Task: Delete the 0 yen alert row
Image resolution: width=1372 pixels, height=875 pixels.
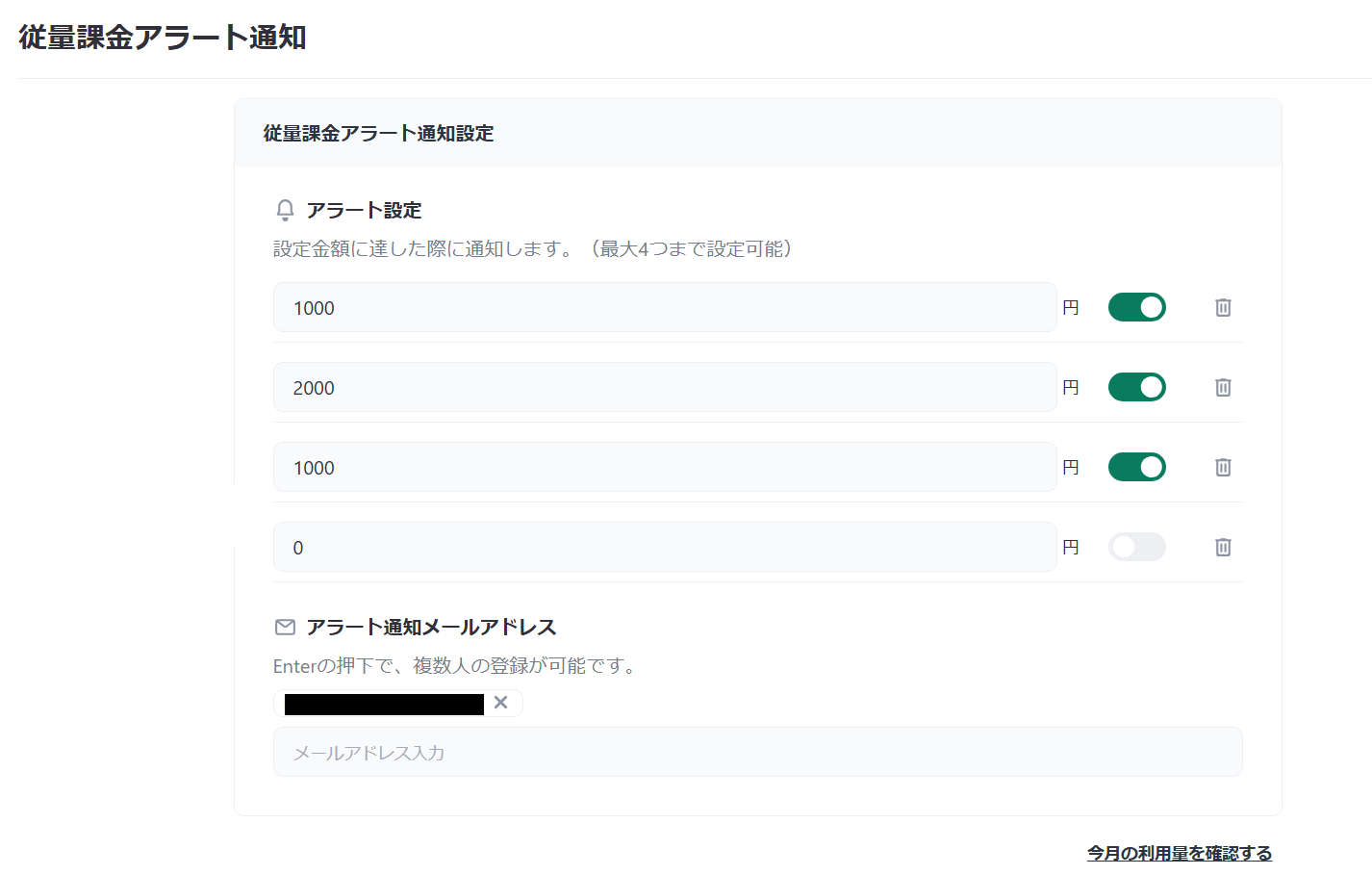Action: (1223, 547)
